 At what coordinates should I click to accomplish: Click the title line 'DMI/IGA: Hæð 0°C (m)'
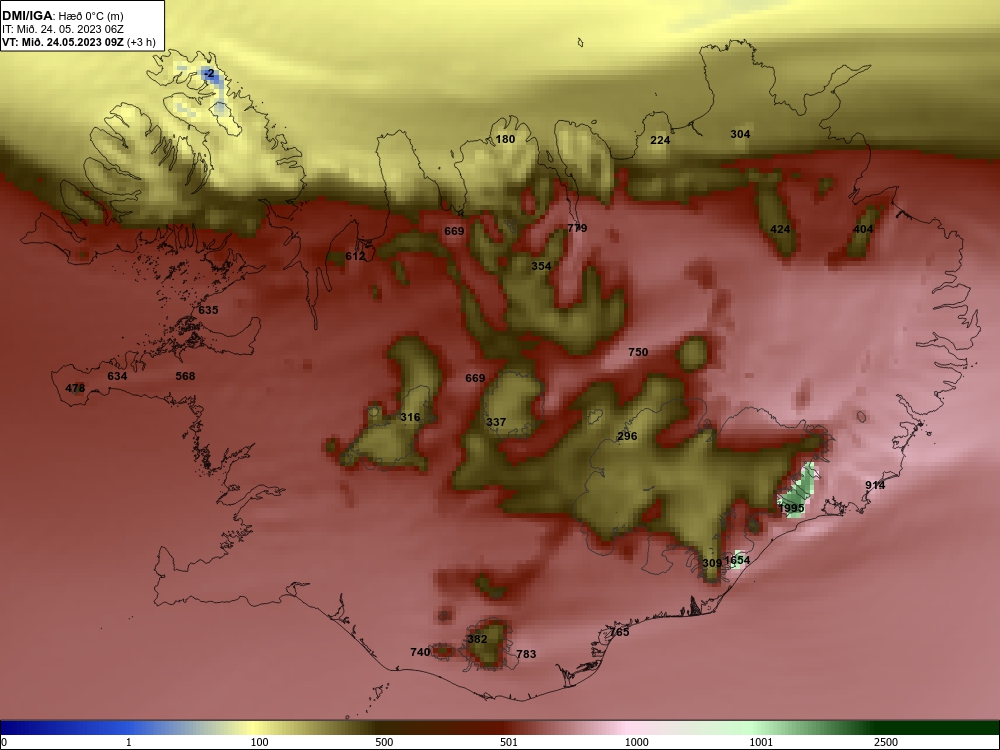click(x=62, y=16)
